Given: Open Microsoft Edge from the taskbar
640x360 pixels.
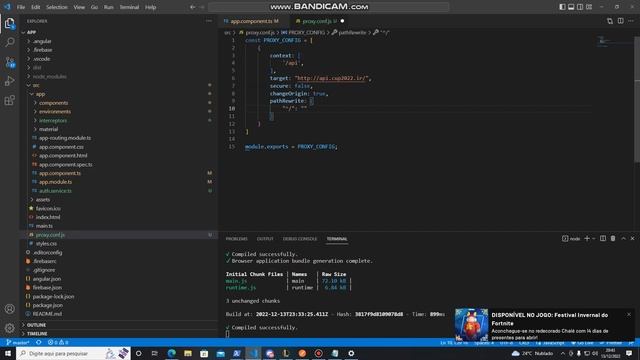Looking at the screenshot, I should (x=171, y=353).
